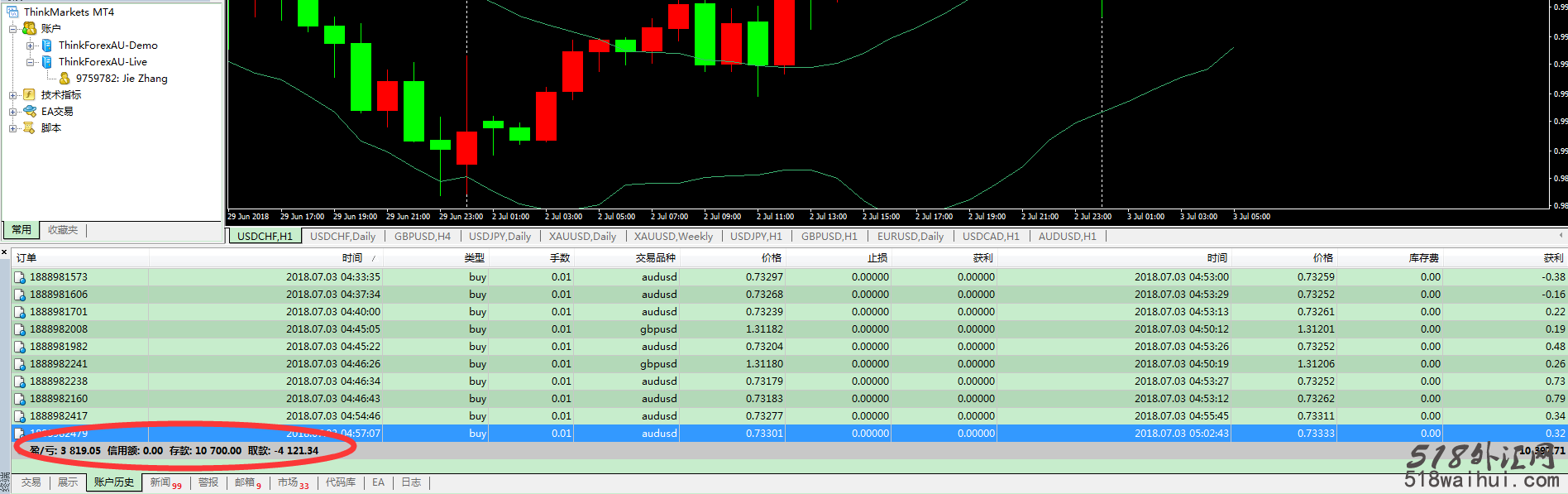Click the 技术指标 indicators icon
The width and height of the screenshot is (1568, 494).
point(30,95)
